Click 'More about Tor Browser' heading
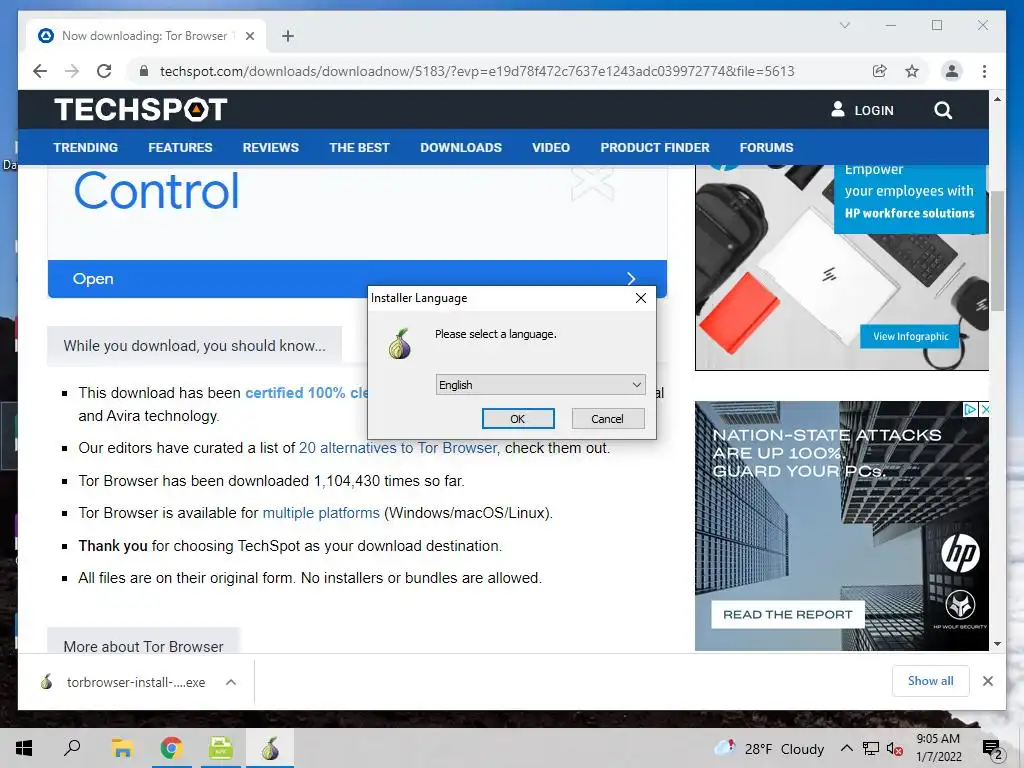 [x=144, y=647]
